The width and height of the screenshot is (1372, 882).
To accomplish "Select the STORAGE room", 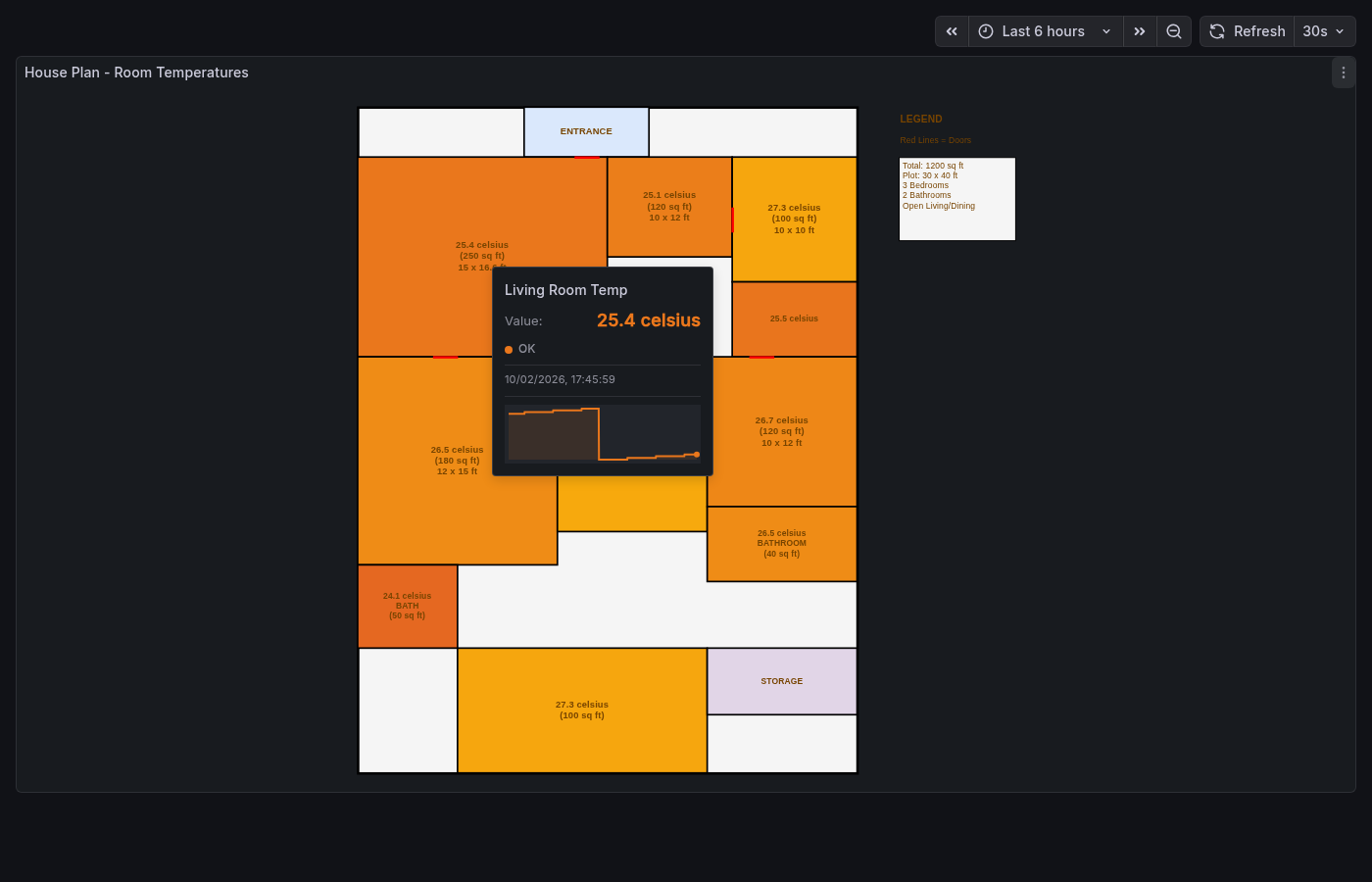I will (x=782, y=681).
